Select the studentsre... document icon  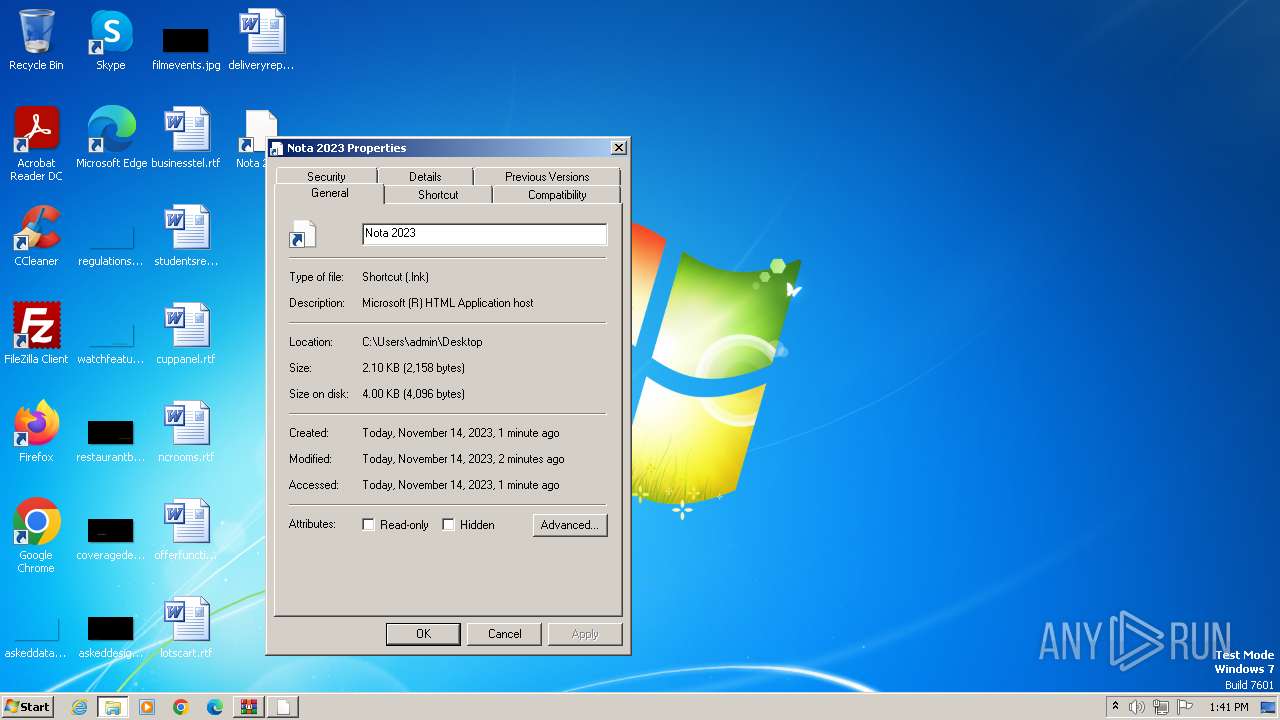point(185,236)
